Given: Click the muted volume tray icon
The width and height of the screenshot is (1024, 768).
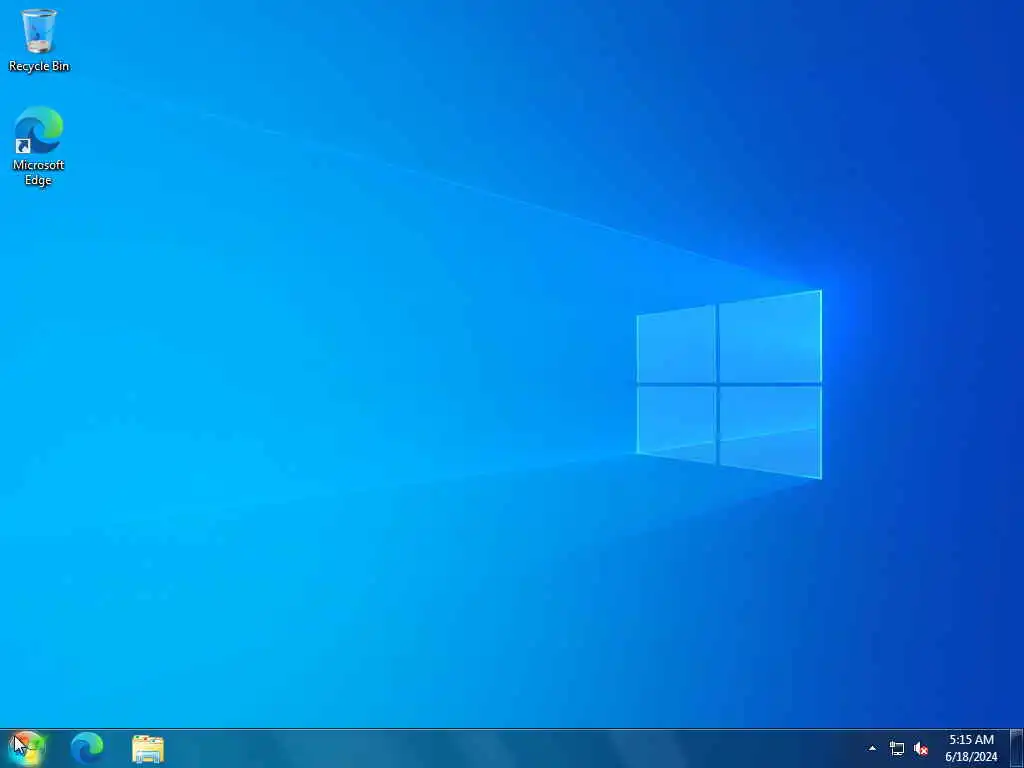Looking at the screenshot, I should 921,748.
